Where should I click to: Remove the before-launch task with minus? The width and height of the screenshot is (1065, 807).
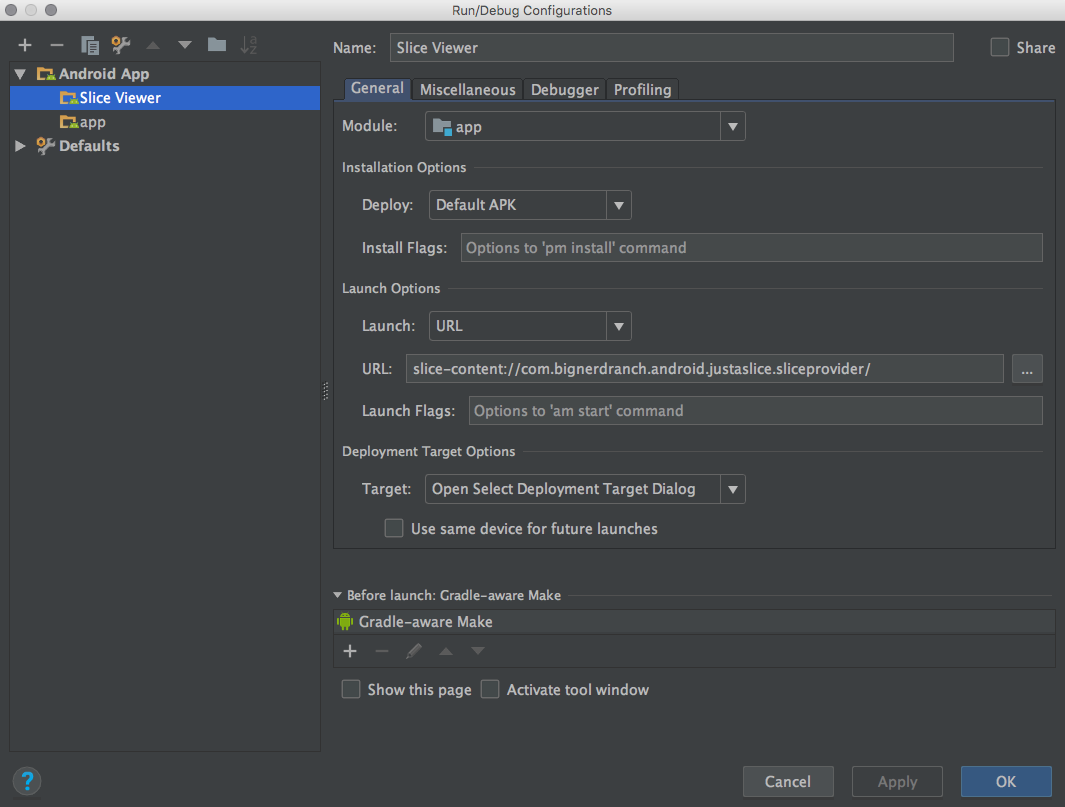point(382,651)
